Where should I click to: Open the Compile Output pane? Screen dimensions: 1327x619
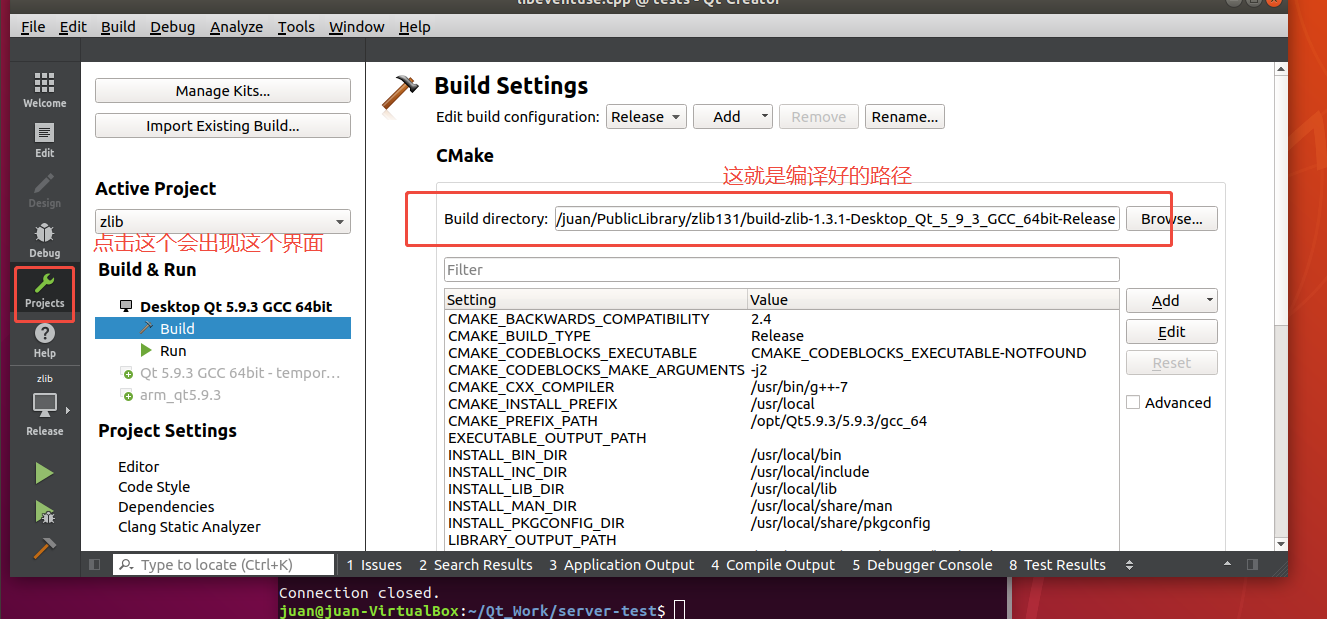(773, 565)
